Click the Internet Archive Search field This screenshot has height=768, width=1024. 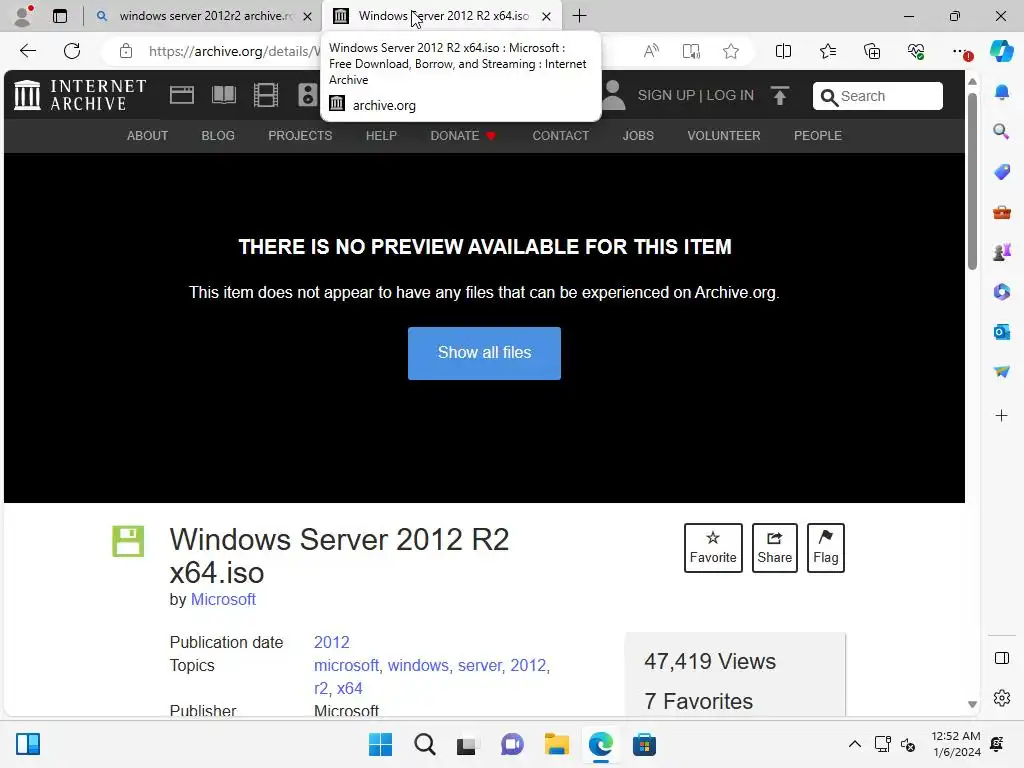pyautogui.click(x=877, y=96)
